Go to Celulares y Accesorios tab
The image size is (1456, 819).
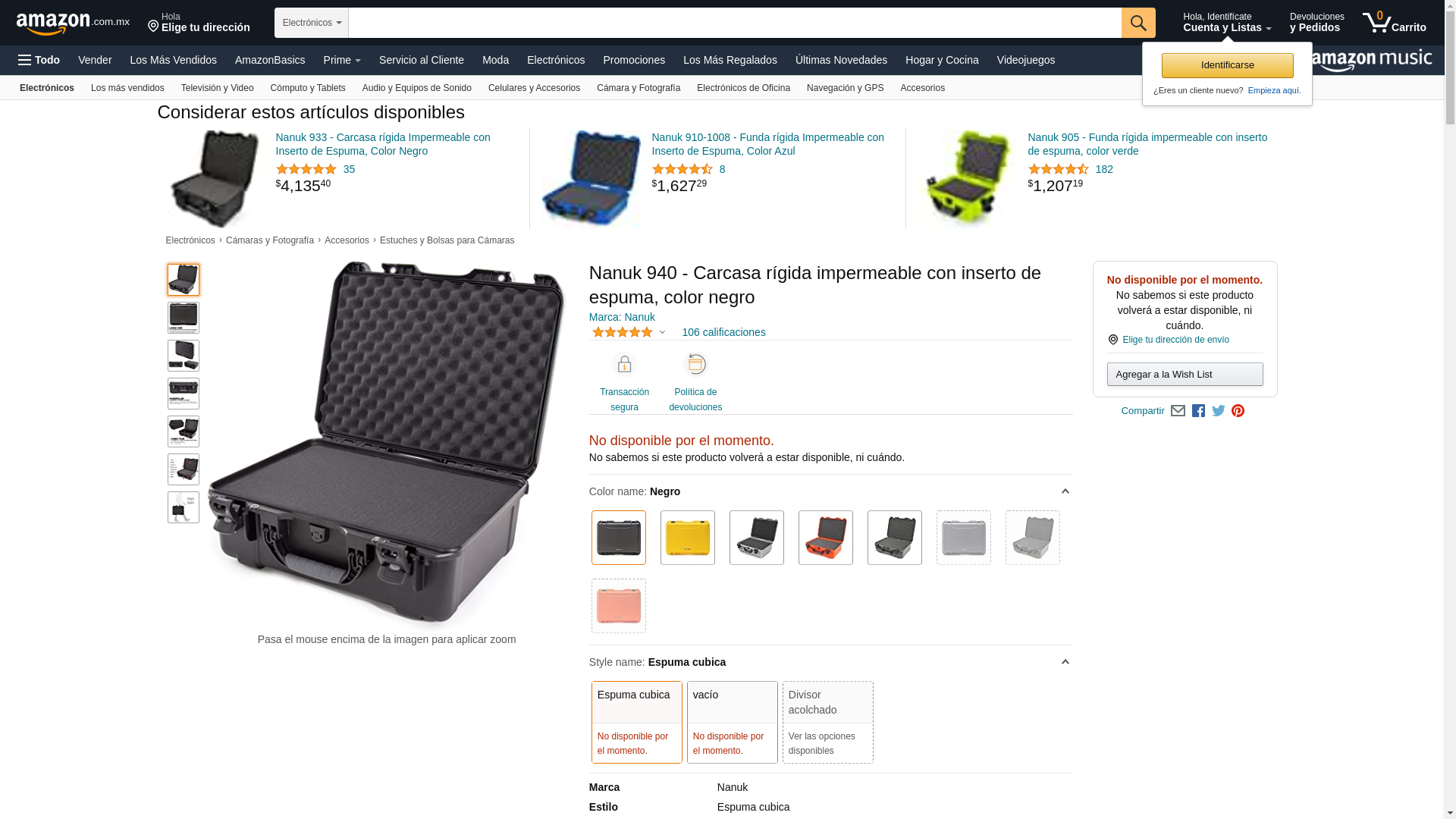[534, 88]
